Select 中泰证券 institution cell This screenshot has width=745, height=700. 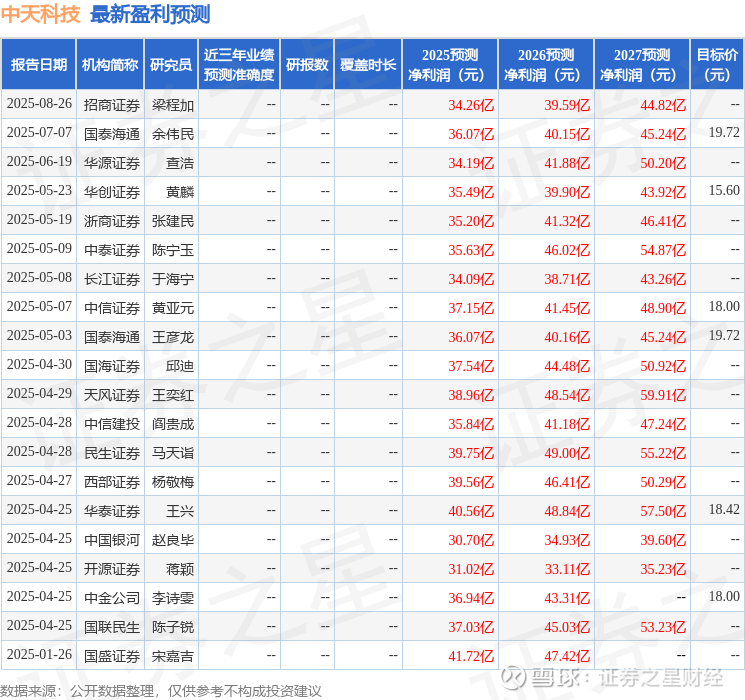point(112,250)
